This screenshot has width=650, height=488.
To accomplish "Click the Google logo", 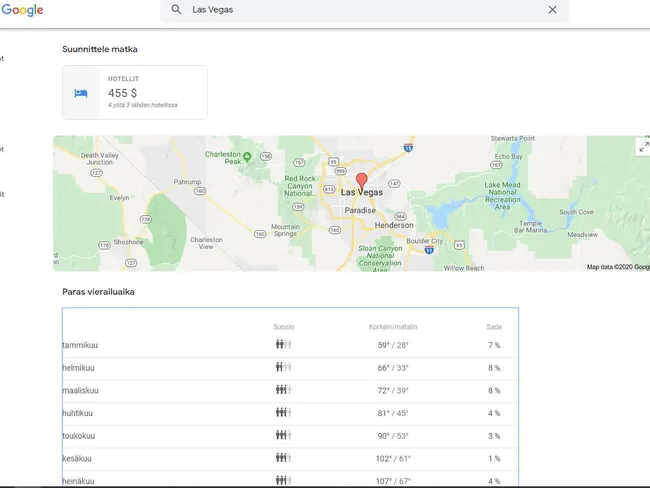I will (x=22, y=10).
